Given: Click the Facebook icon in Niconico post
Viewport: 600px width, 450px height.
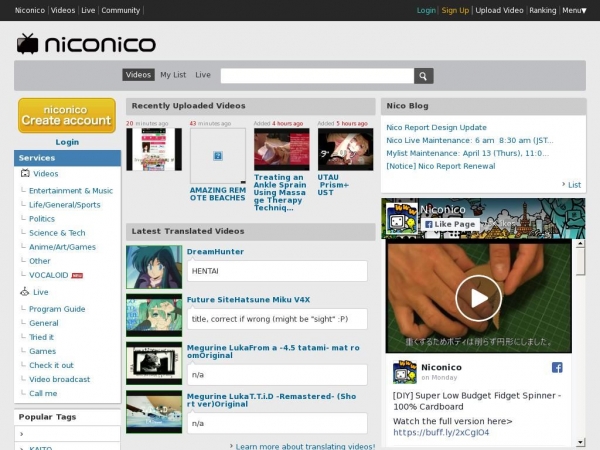Looking at the screenshot, I should pyautogui.click(x=557, y=368).
